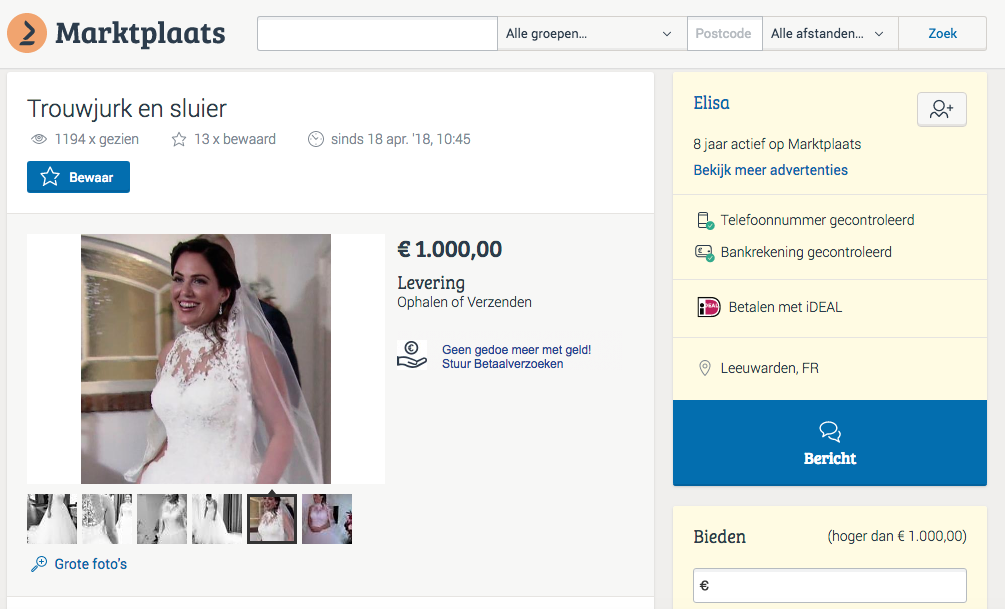Open the Grote foto's link
1005x609 pixels.
[x=90, y=564]
